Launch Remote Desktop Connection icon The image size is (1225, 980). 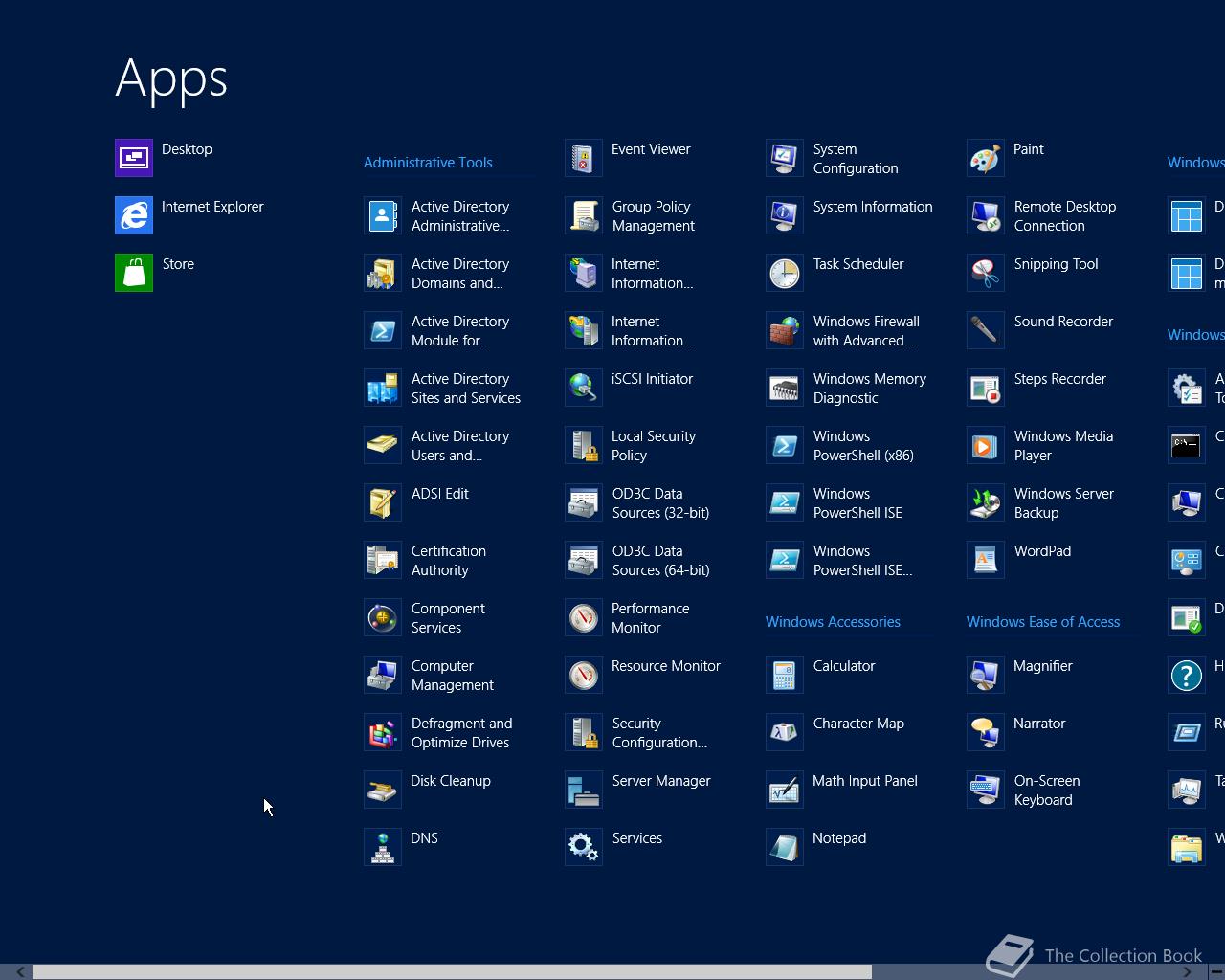coord(986,215)
